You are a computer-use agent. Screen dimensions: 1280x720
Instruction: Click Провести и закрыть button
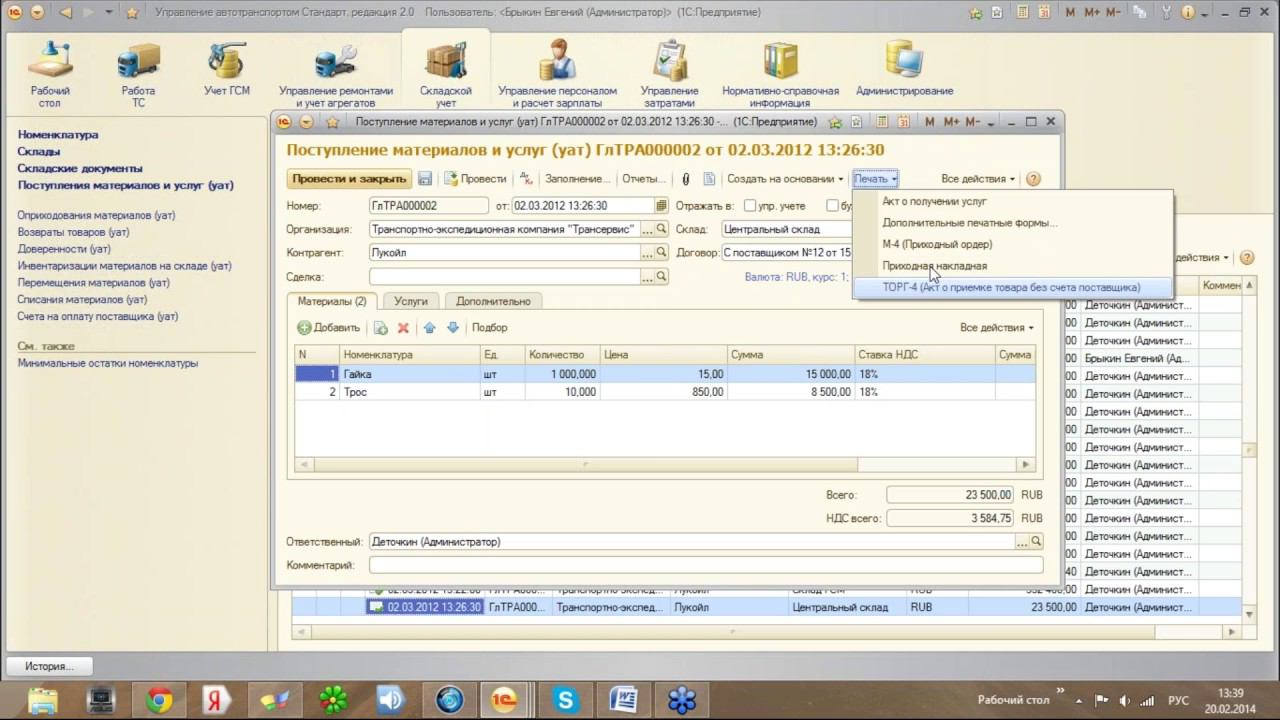[x=349, y=179]
